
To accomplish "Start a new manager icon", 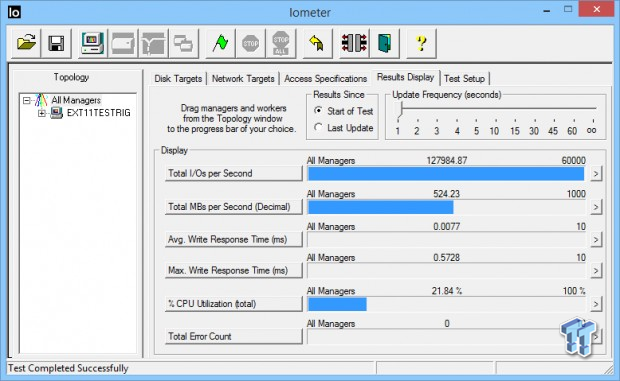I will click(x=93, y=43).
